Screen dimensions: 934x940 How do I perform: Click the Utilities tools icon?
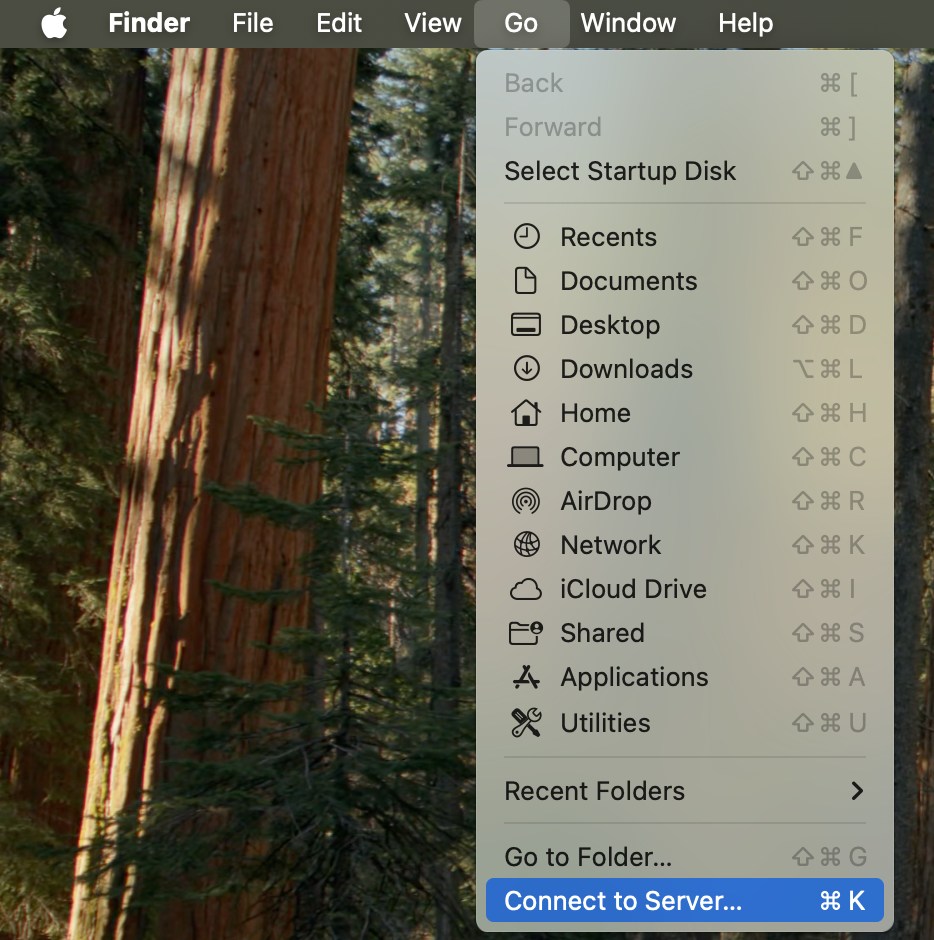coord(526,723)
